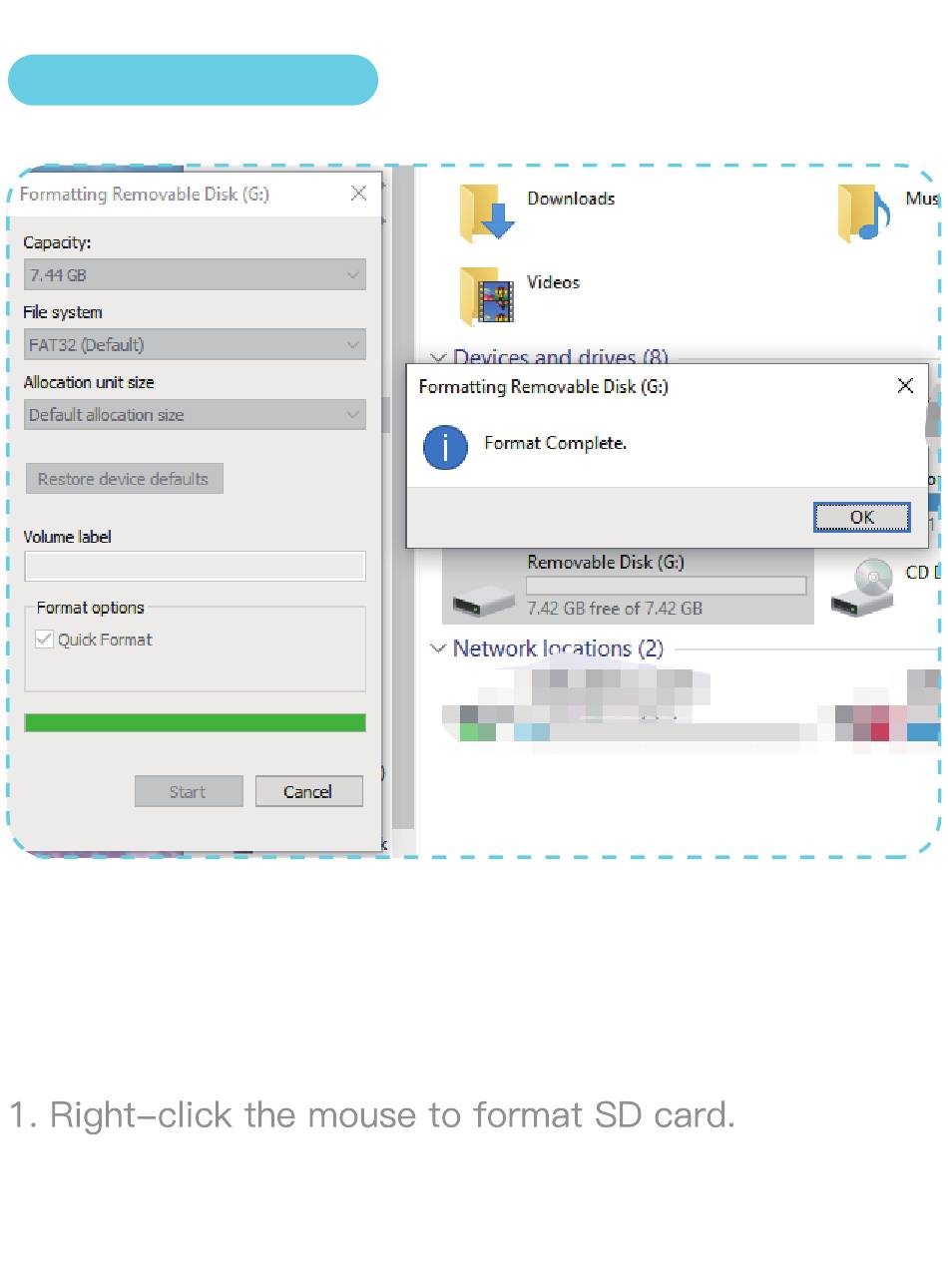Click the Format Complete. message text
The width and height of the screenshot is (948, 1288).
[556, 443]
